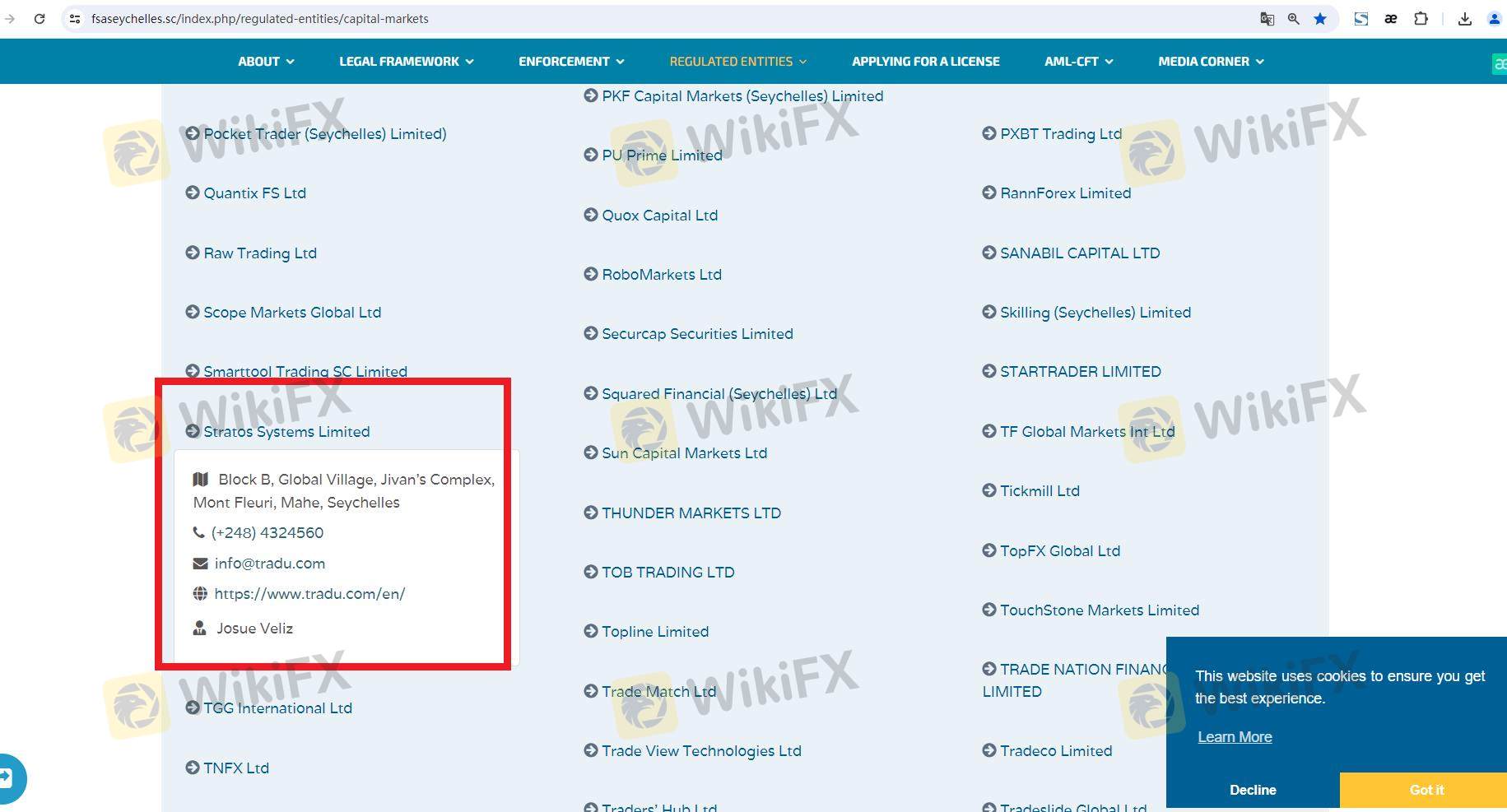Viewport: 1507px width, 812px height.
Task: Open the browser downloads icon
Action: 1464,18
